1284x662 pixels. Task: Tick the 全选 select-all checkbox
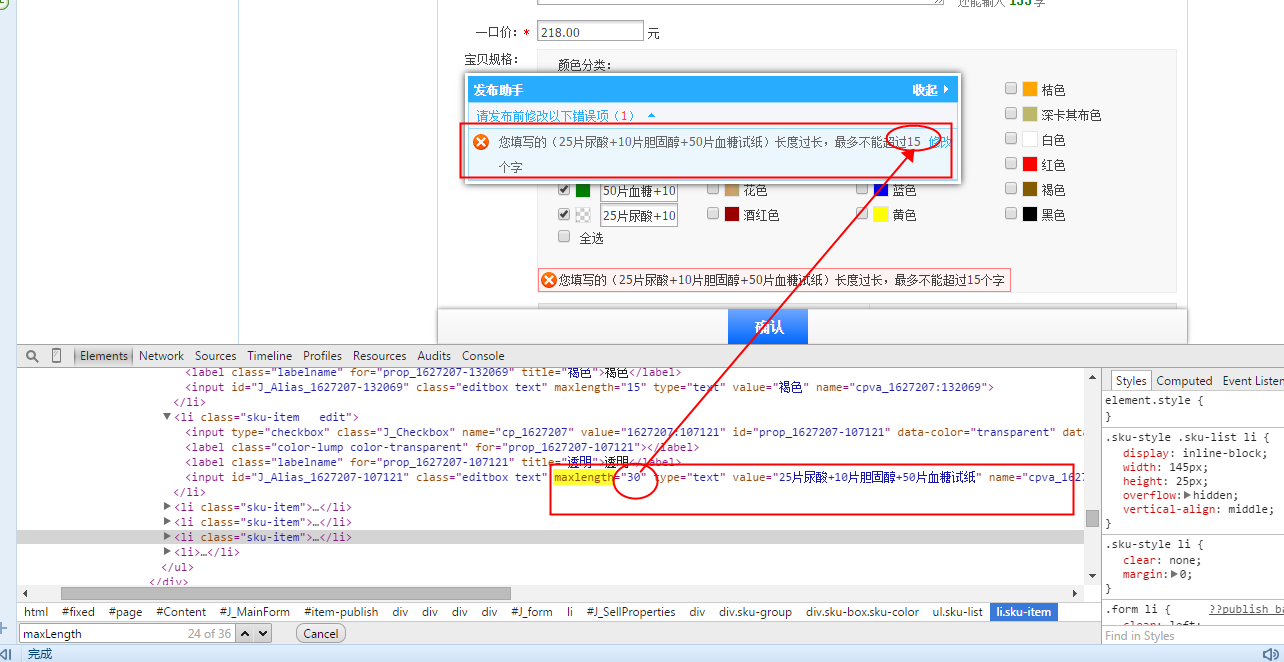click(x=564, y=237)
